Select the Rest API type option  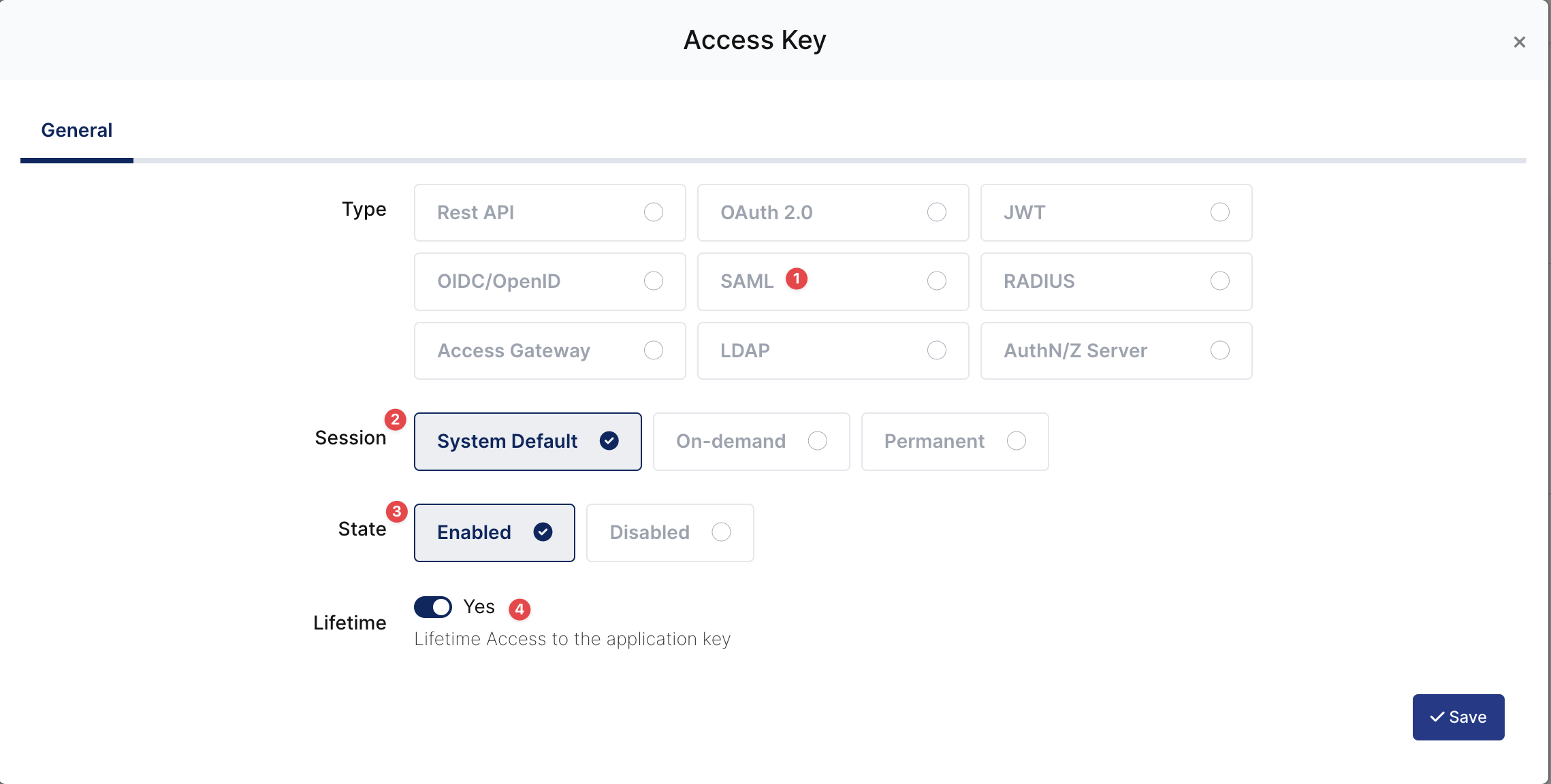pos(549,212)
